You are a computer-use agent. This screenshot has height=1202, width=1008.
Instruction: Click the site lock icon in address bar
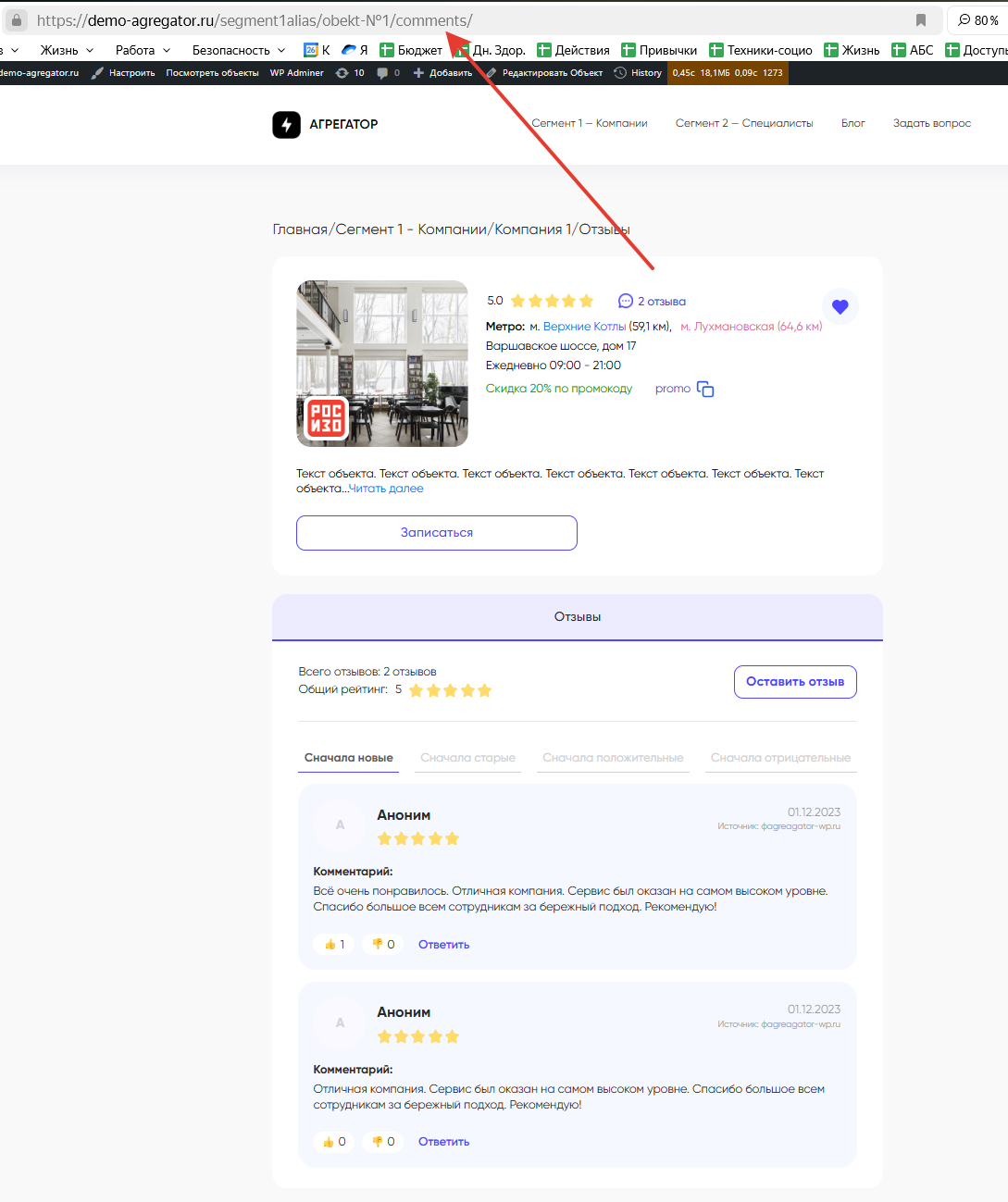17,20
